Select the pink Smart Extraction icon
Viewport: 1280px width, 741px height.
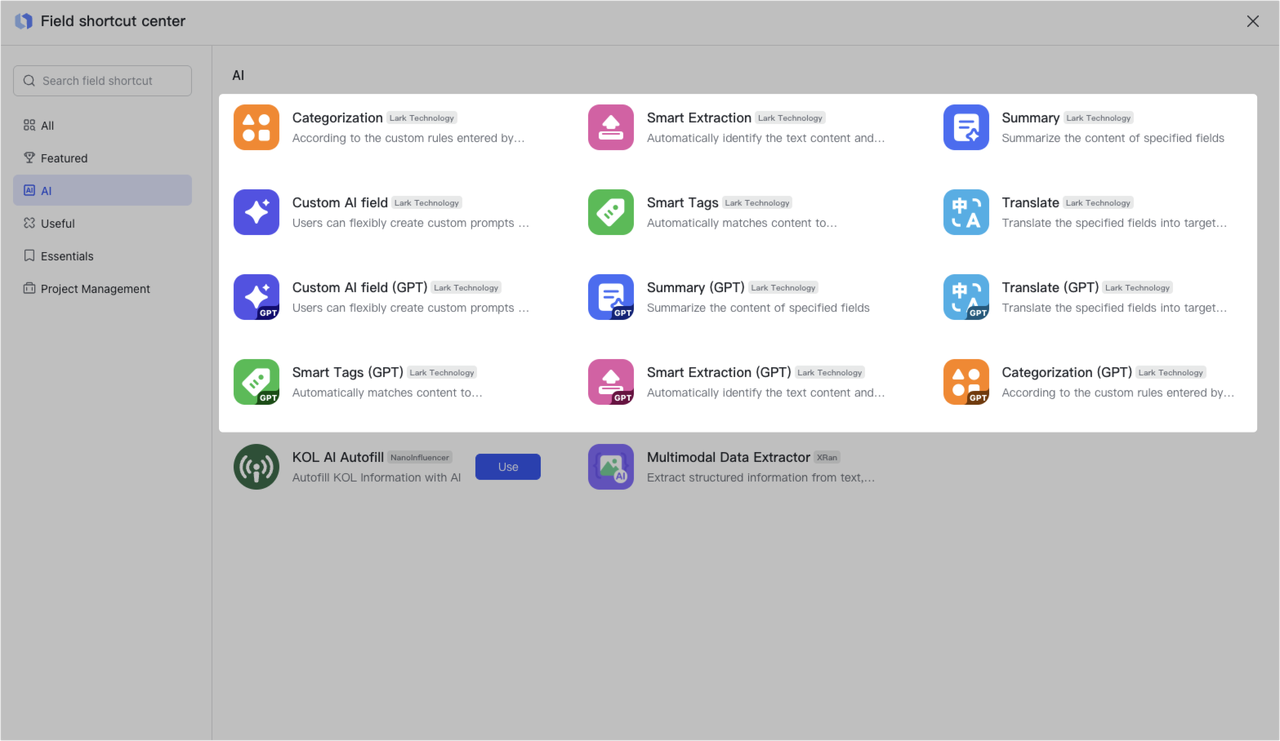pos(611,127)
